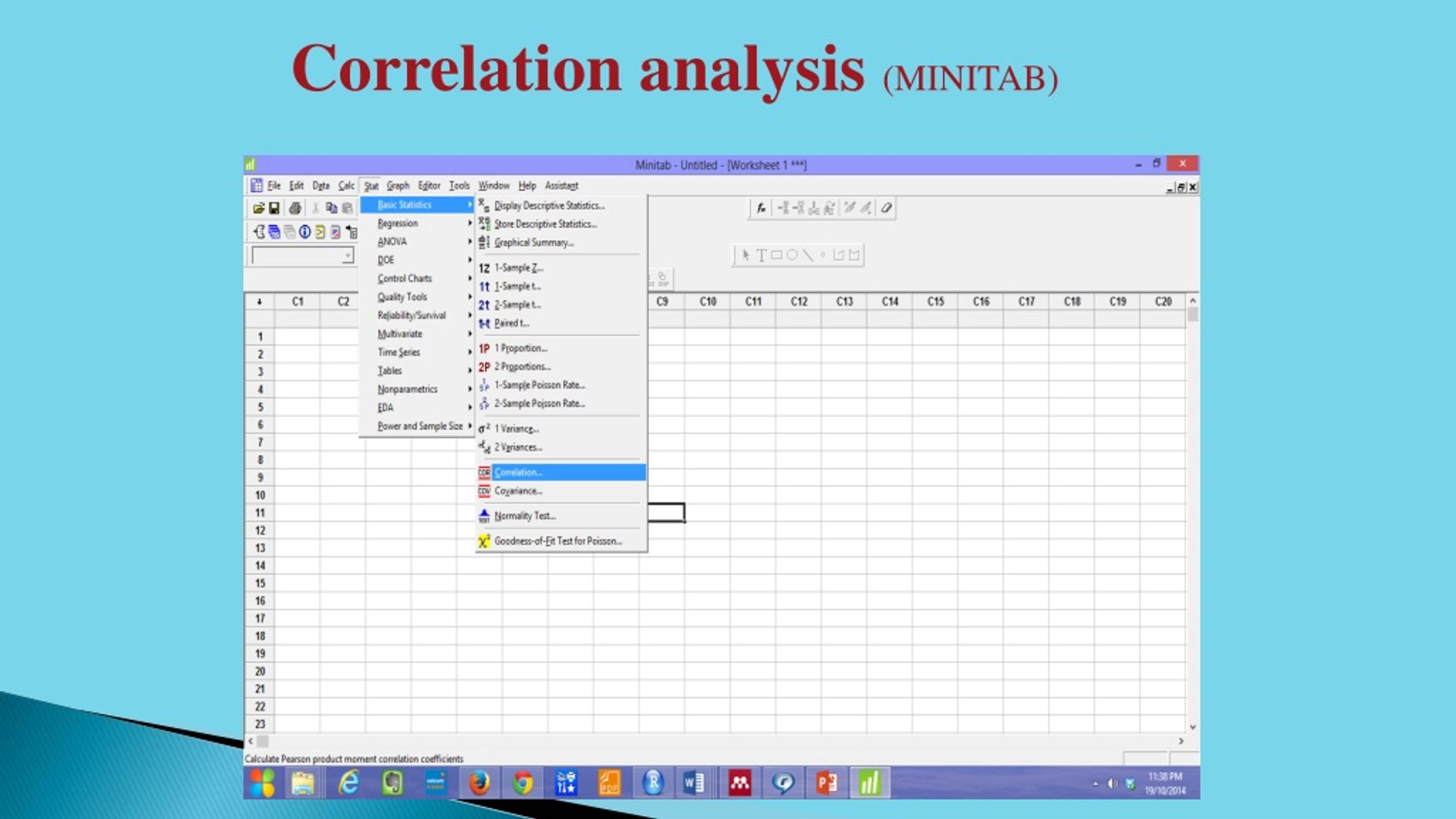Open Covariance using the COV icon

(x=484, y=491)
